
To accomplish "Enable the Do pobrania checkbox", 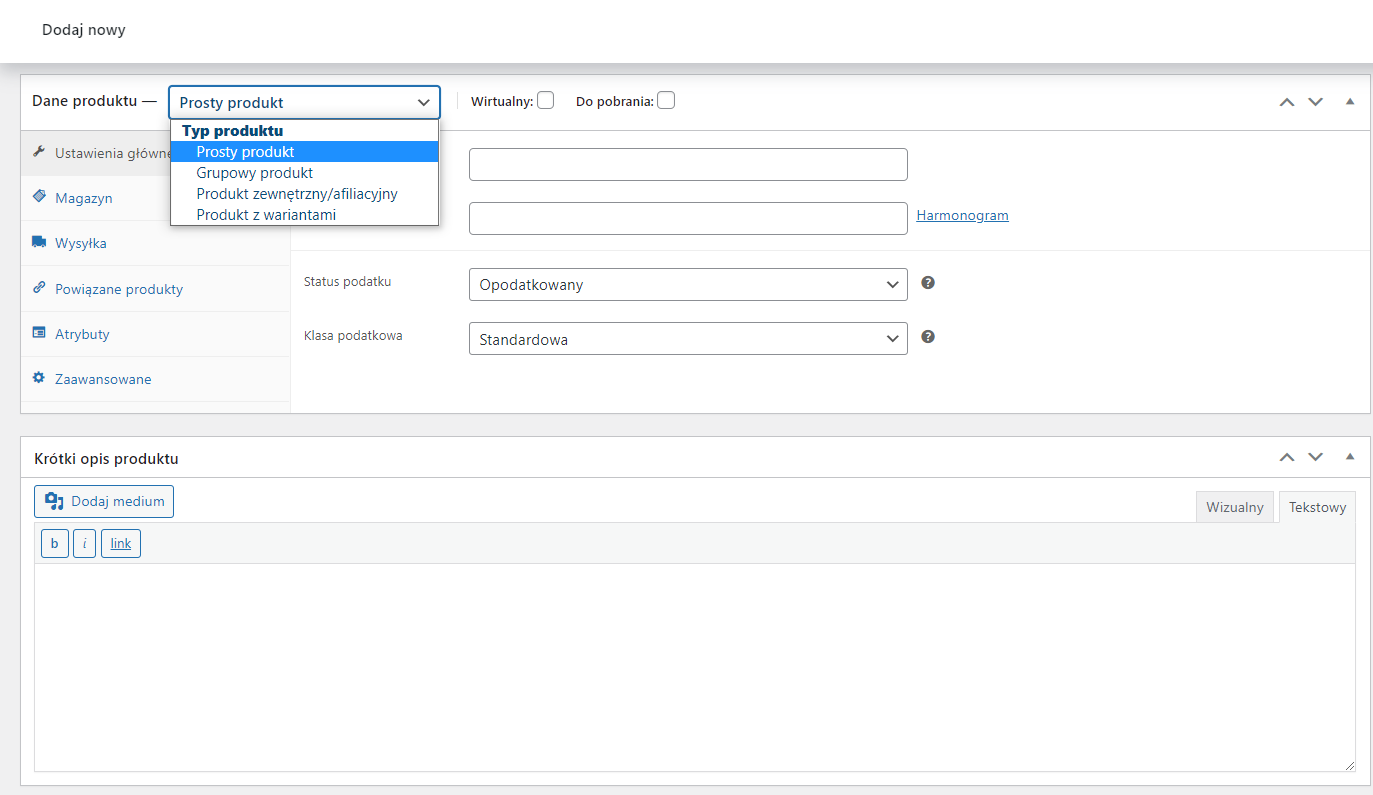I will coord(666,100).
